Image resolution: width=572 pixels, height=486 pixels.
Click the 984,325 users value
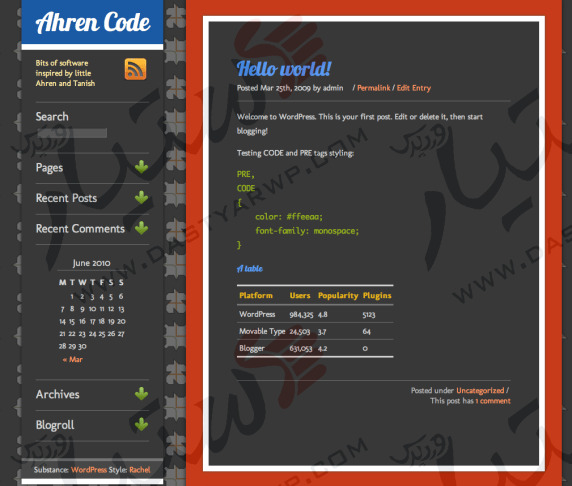(x=301, y=315)
